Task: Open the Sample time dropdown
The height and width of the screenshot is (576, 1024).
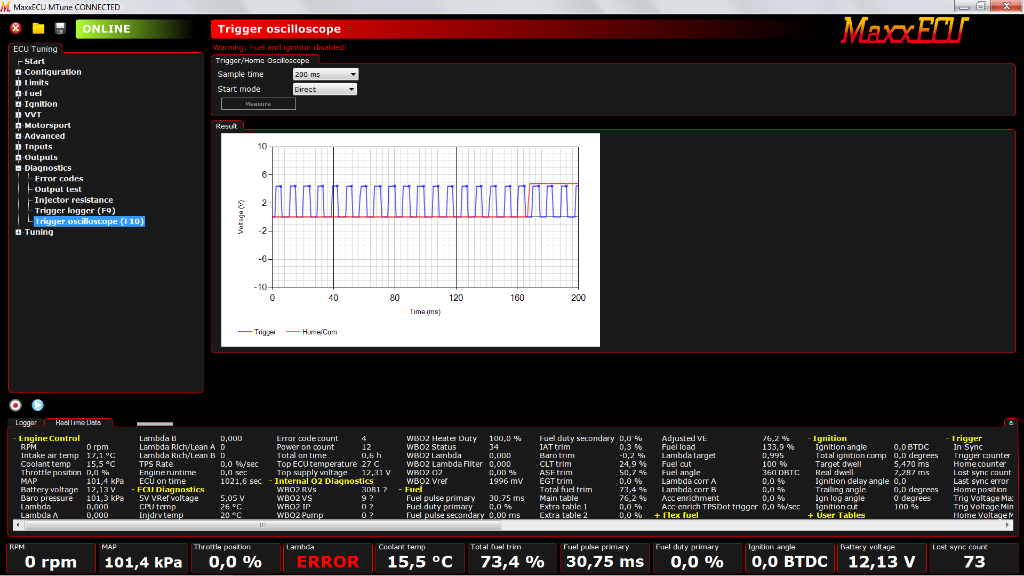Action: (x=325, y=74)
